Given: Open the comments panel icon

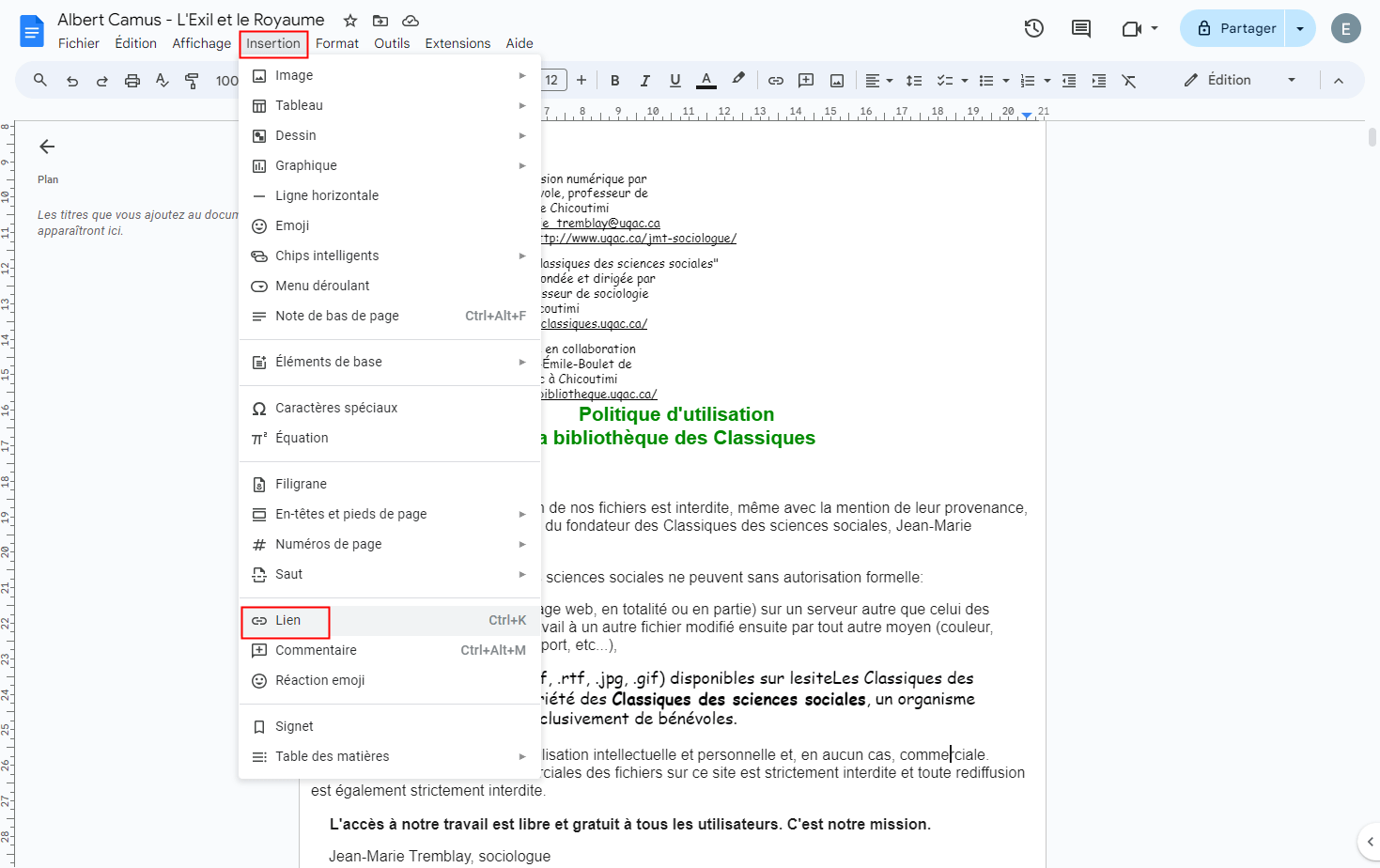Looking at the screenshot, I should coord(1081,28).
